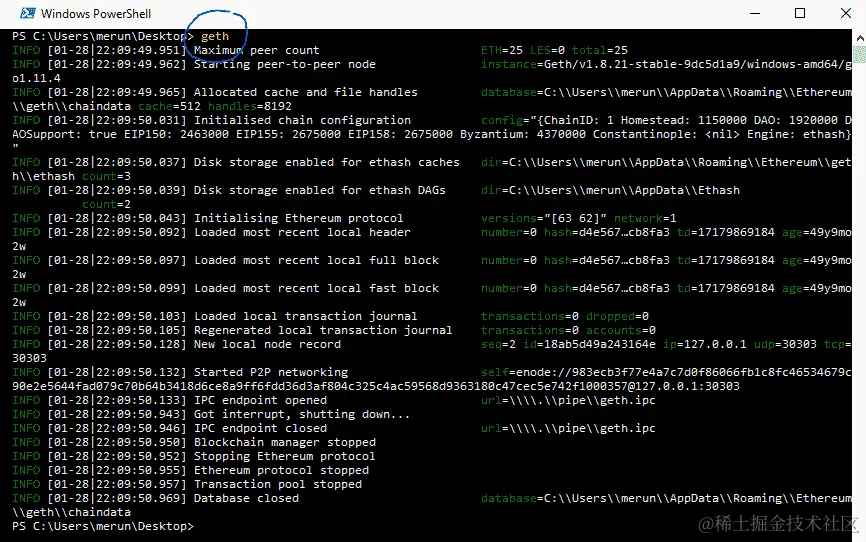Click the vertical scrollbar thumb
The image size is (866, 542).
[860, 54]
